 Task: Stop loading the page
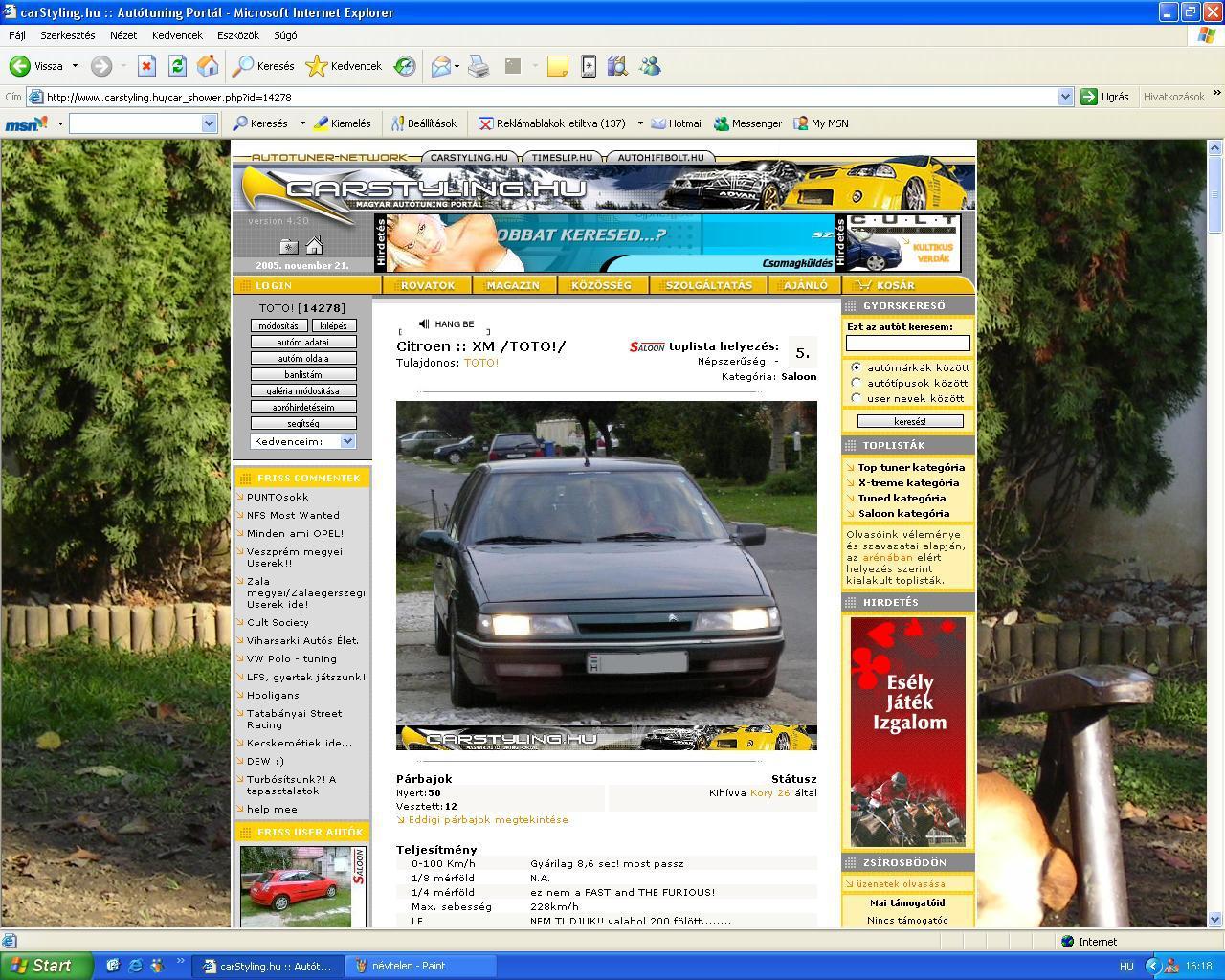(146, 66)
